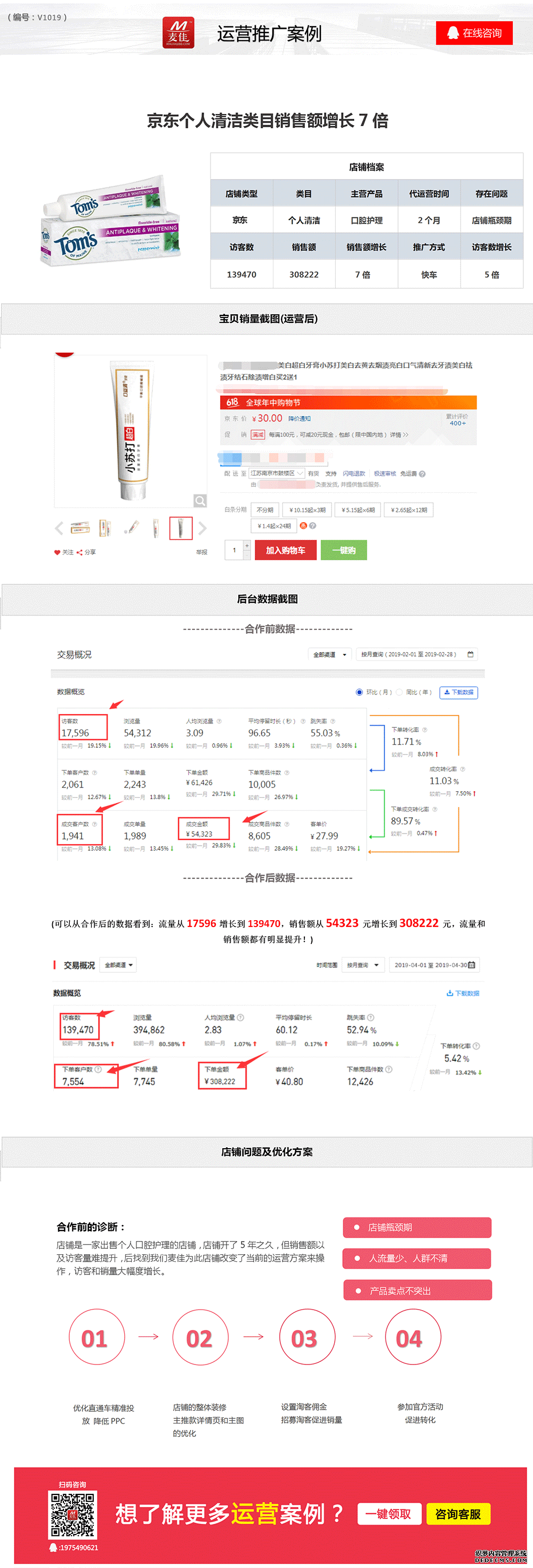This screenshot has height=1568, width=533.
Task: Select ¥2.65起×12期 installment option
Action: pos(409,509)
